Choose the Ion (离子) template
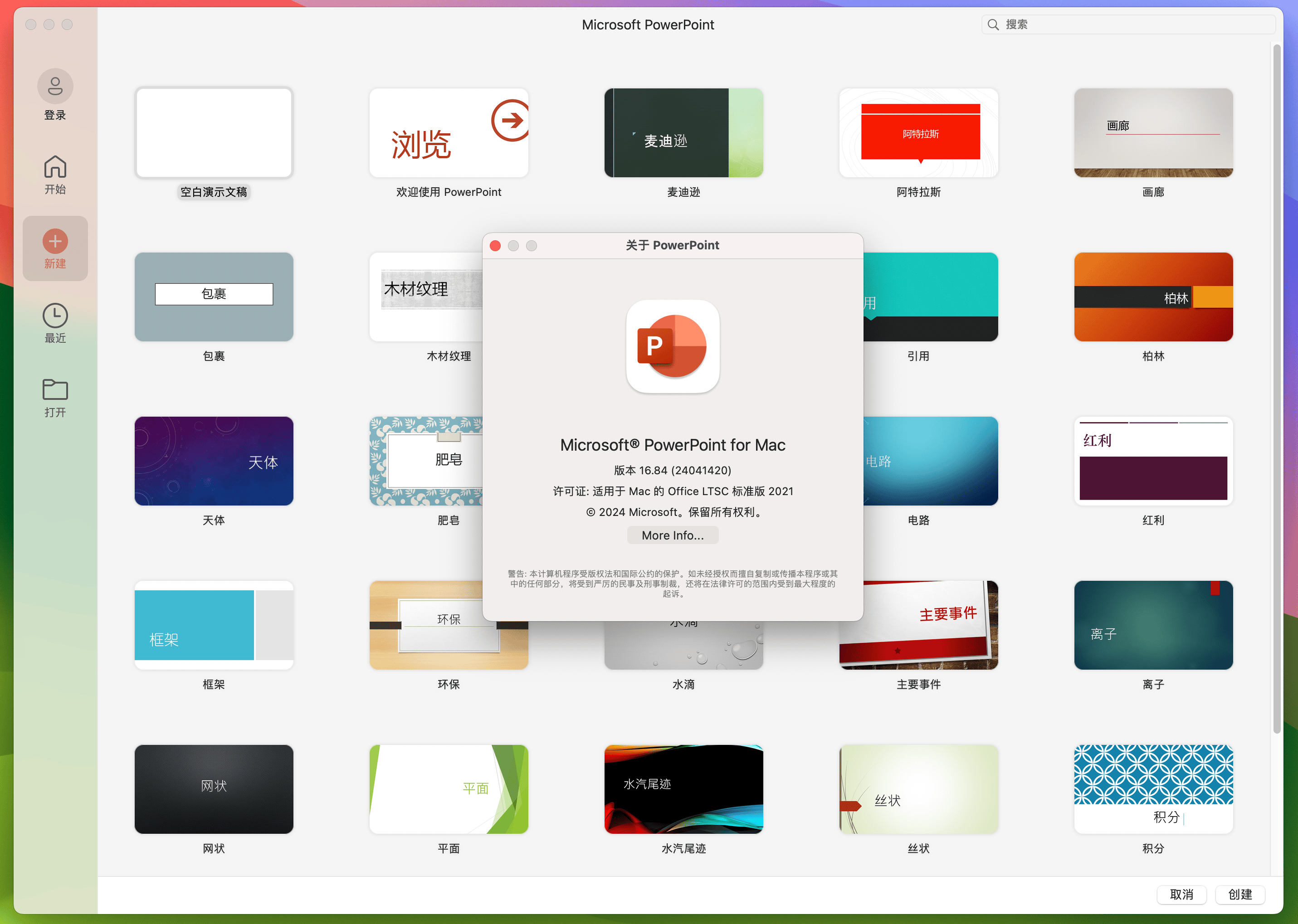Screen dimensions: 1298x924 coord(1153,625)
